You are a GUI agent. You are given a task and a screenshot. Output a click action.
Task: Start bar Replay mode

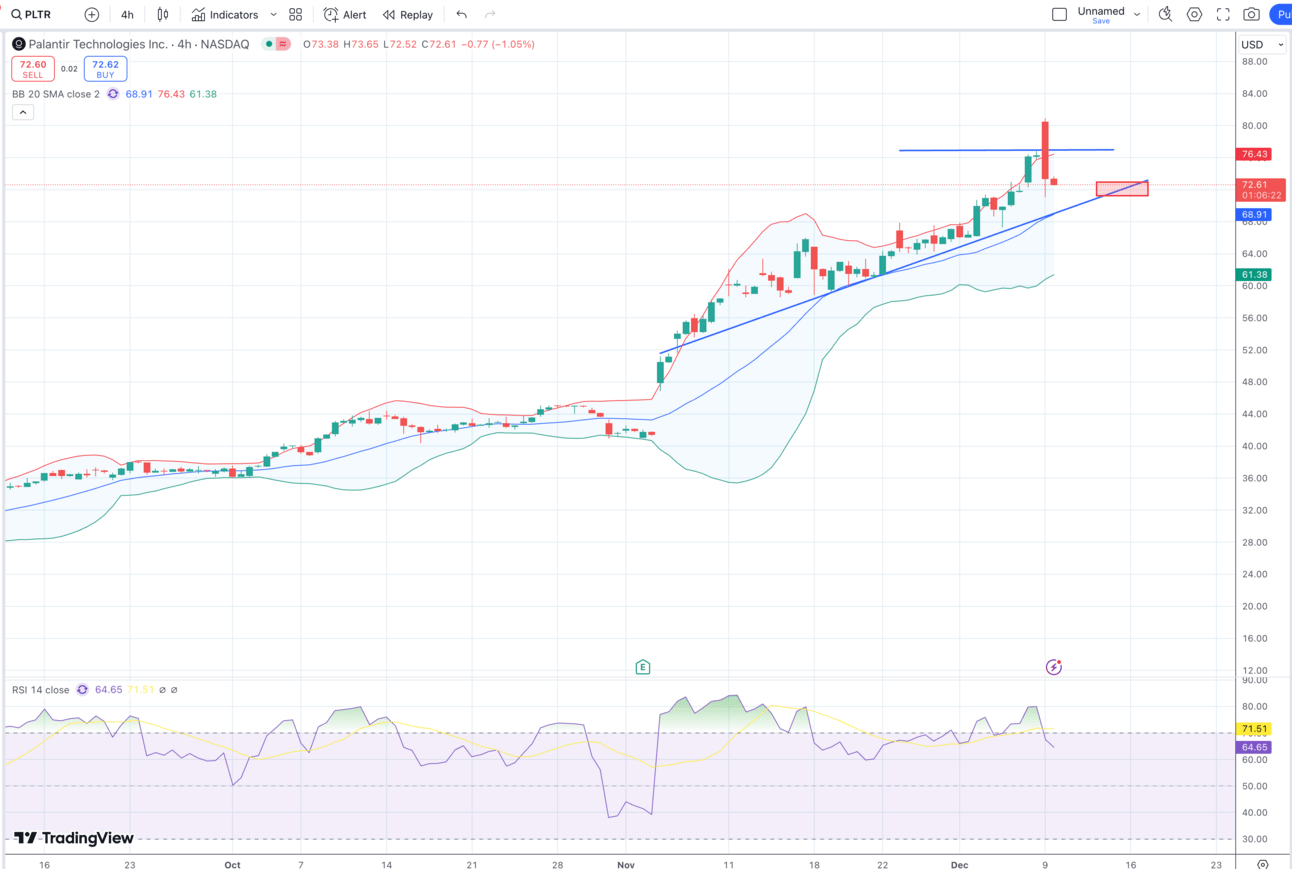click(x=408, y=15)
